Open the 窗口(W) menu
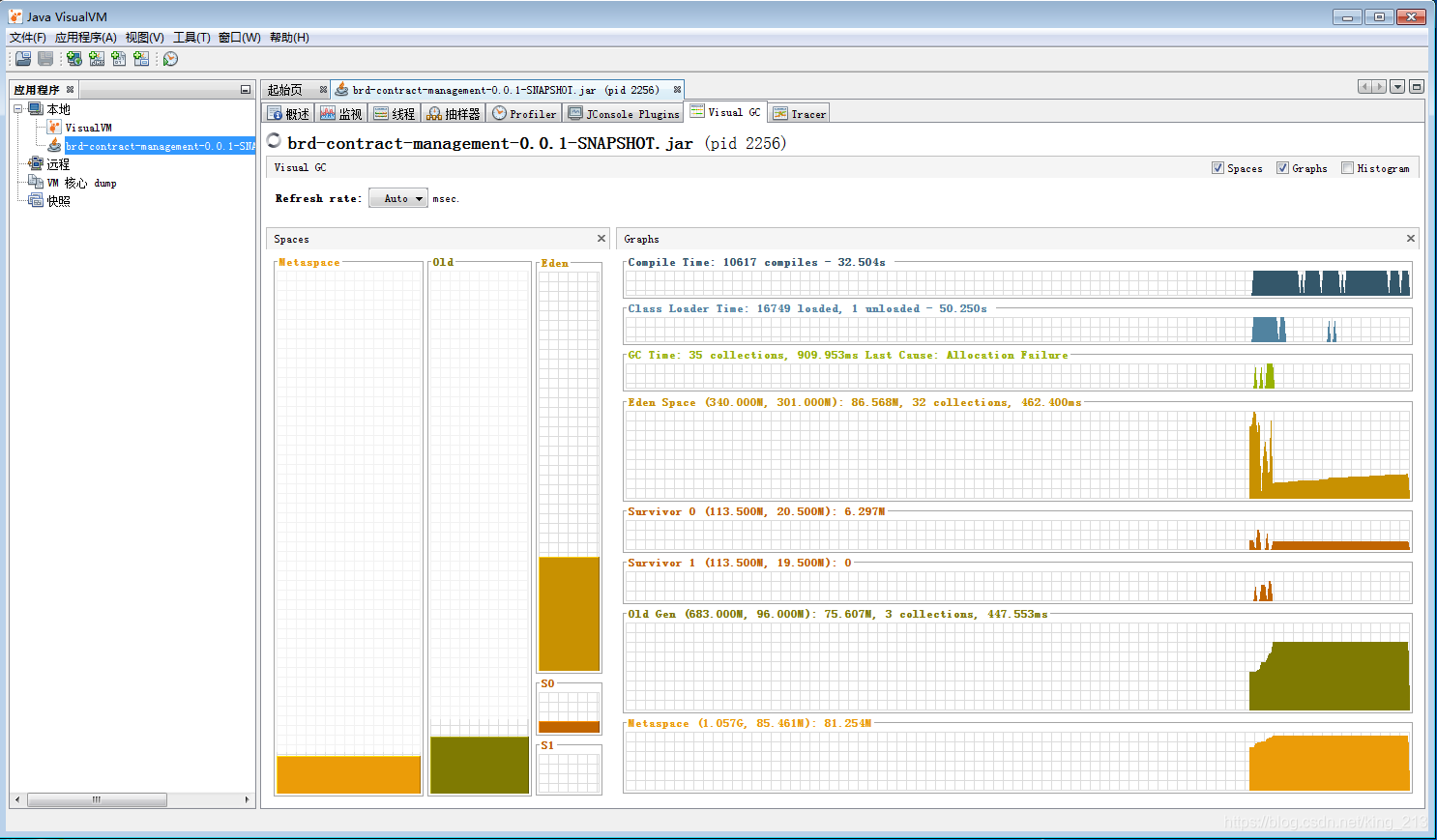Screen dimensions: 1437x840 click(x=239, y=38)
